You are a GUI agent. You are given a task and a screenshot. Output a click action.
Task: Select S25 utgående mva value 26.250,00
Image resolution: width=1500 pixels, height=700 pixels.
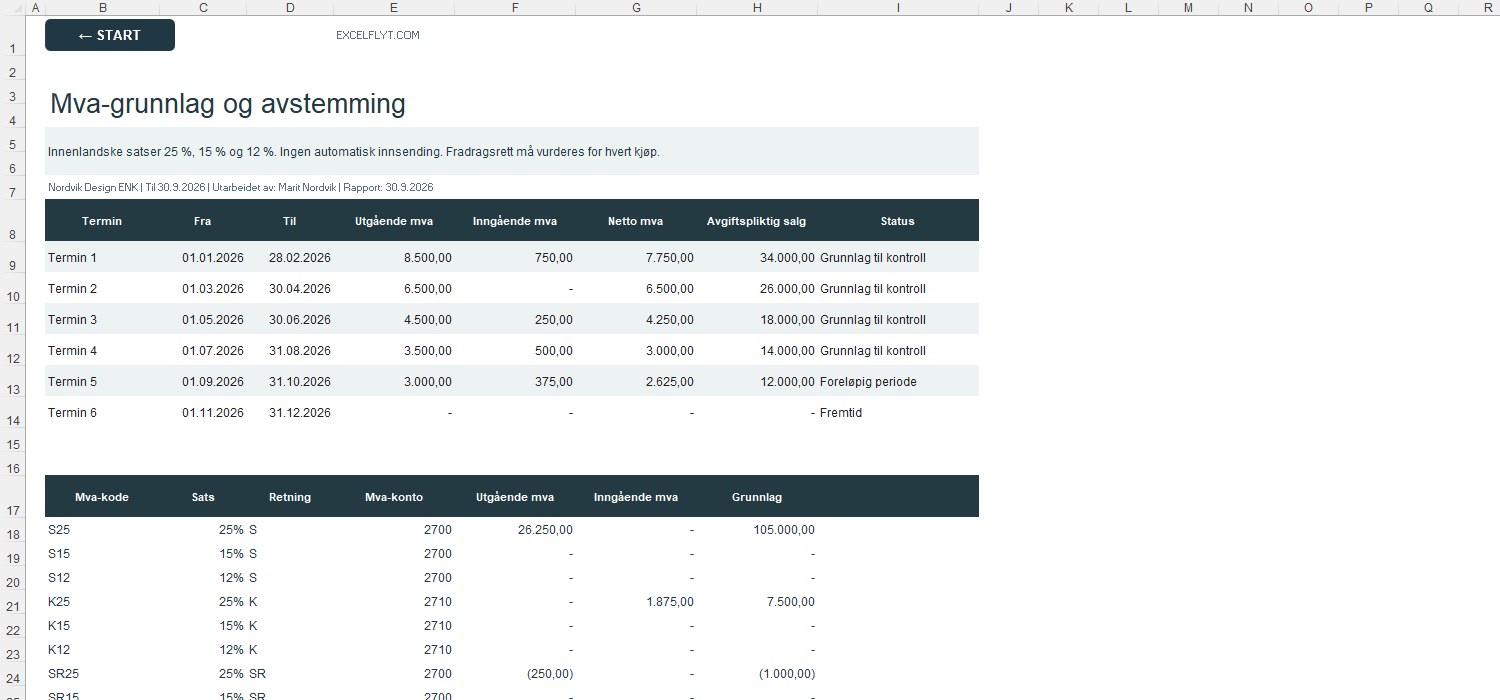tap(515, 530)
